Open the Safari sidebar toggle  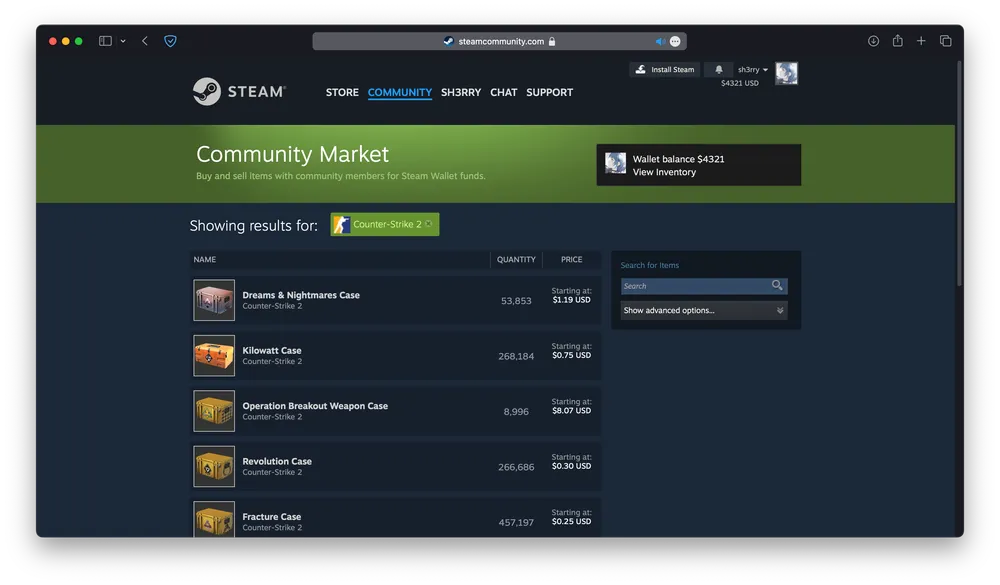105,41
